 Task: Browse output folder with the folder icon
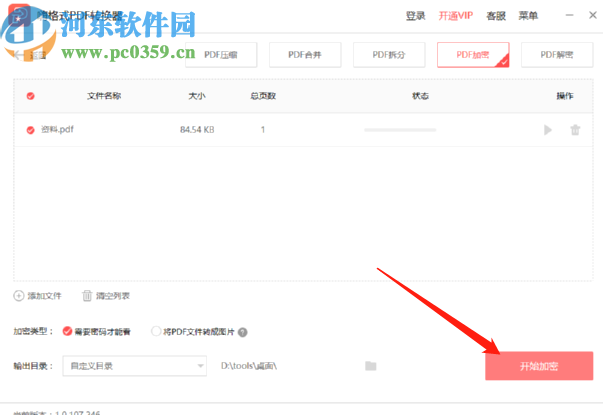point(371,366)
